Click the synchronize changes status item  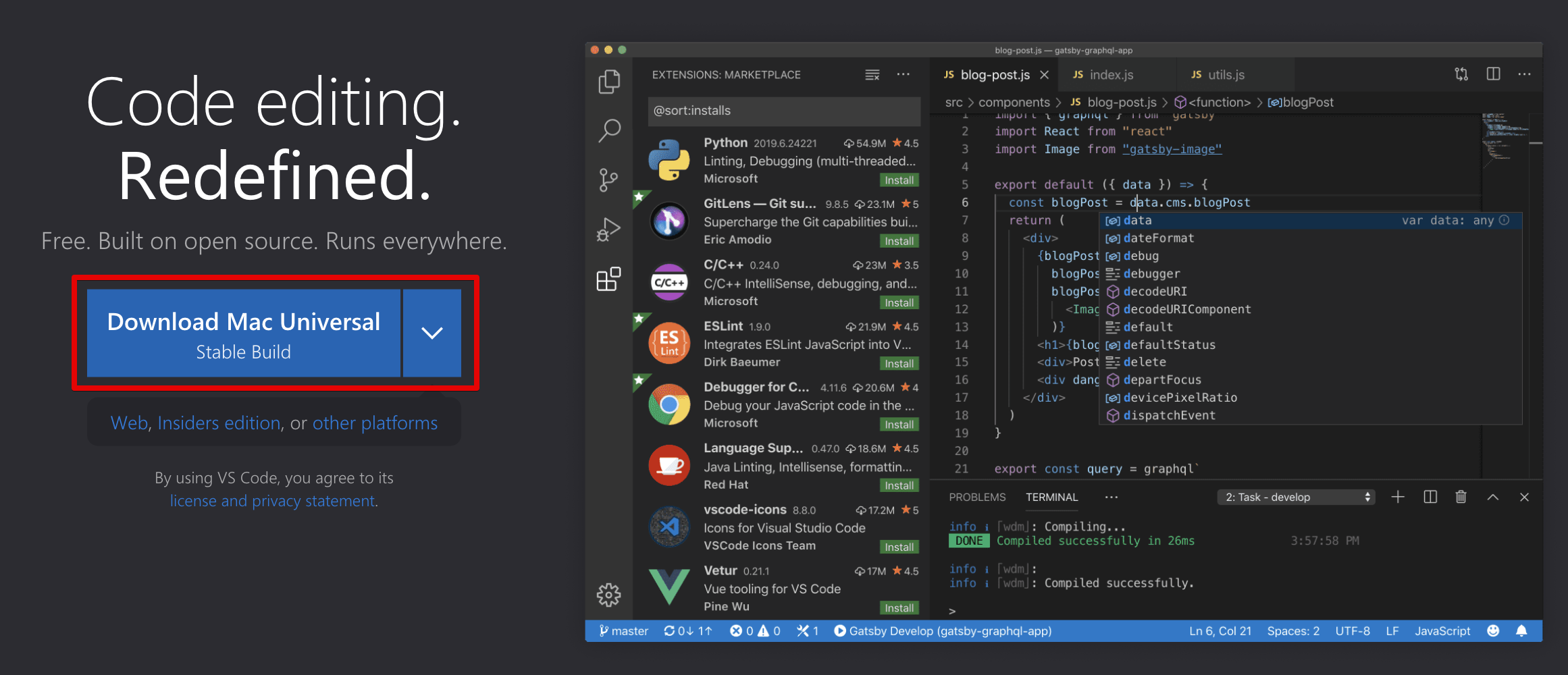pos(688,630)
